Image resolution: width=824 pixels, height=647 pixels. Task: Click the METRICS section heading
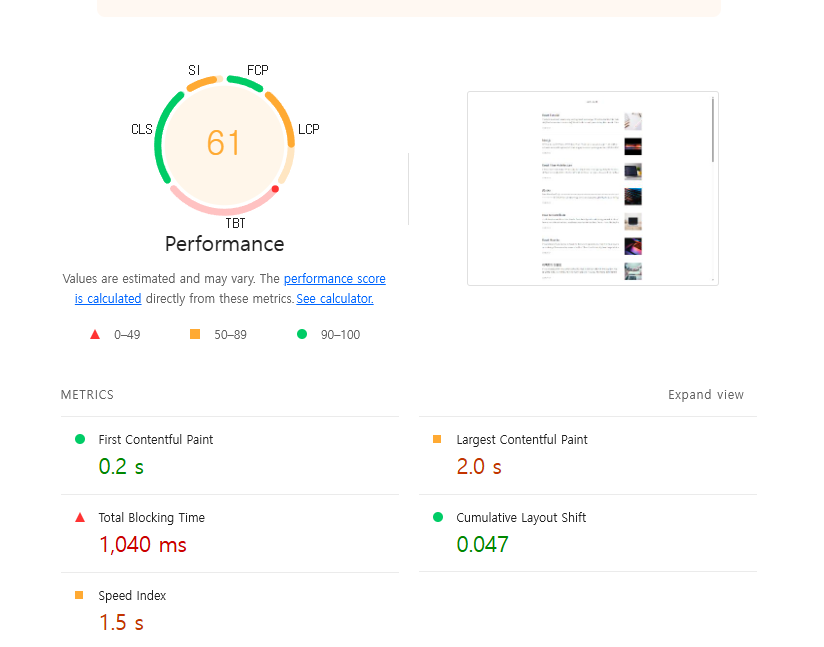87,395
